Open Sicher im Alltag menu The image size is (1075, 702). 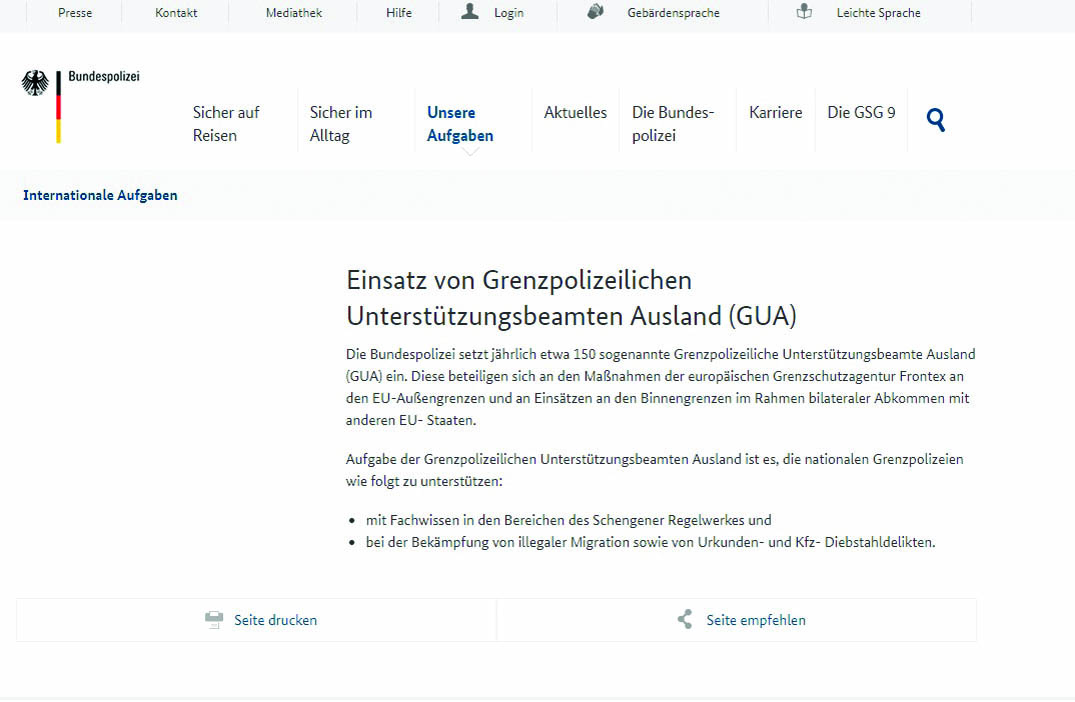tap(341, 124)
